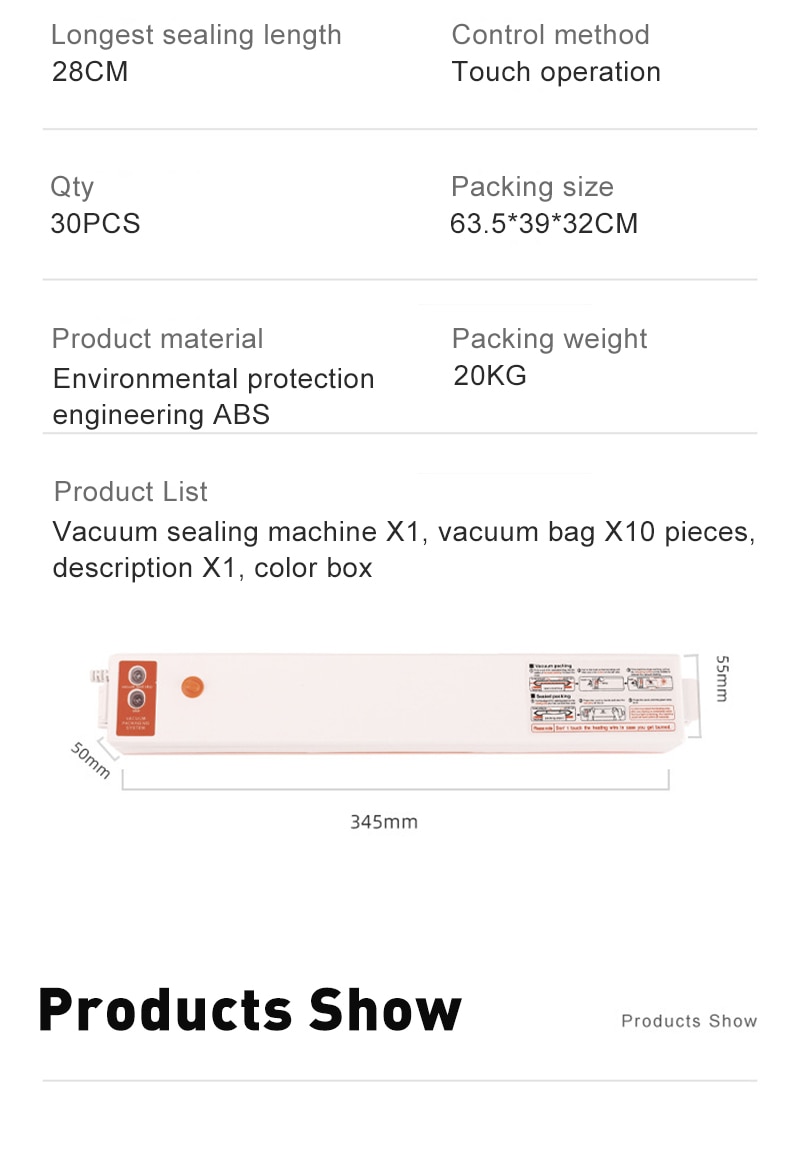Click the 345mm length dimension label
The width and height of the screenshot is (800, 1165).
point(384,822)
